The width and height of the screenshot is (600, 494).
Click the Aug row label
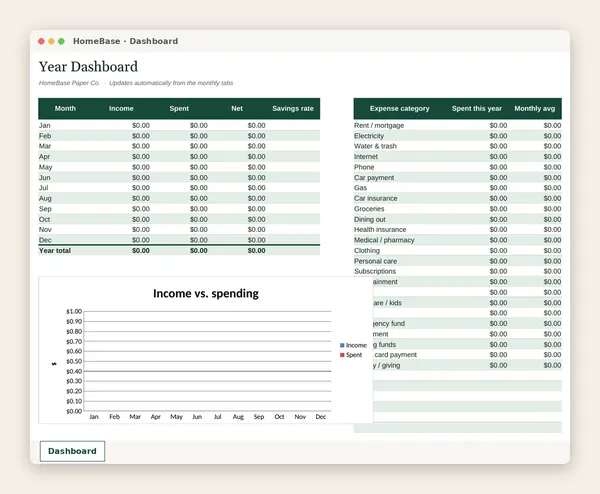point(45,198)
